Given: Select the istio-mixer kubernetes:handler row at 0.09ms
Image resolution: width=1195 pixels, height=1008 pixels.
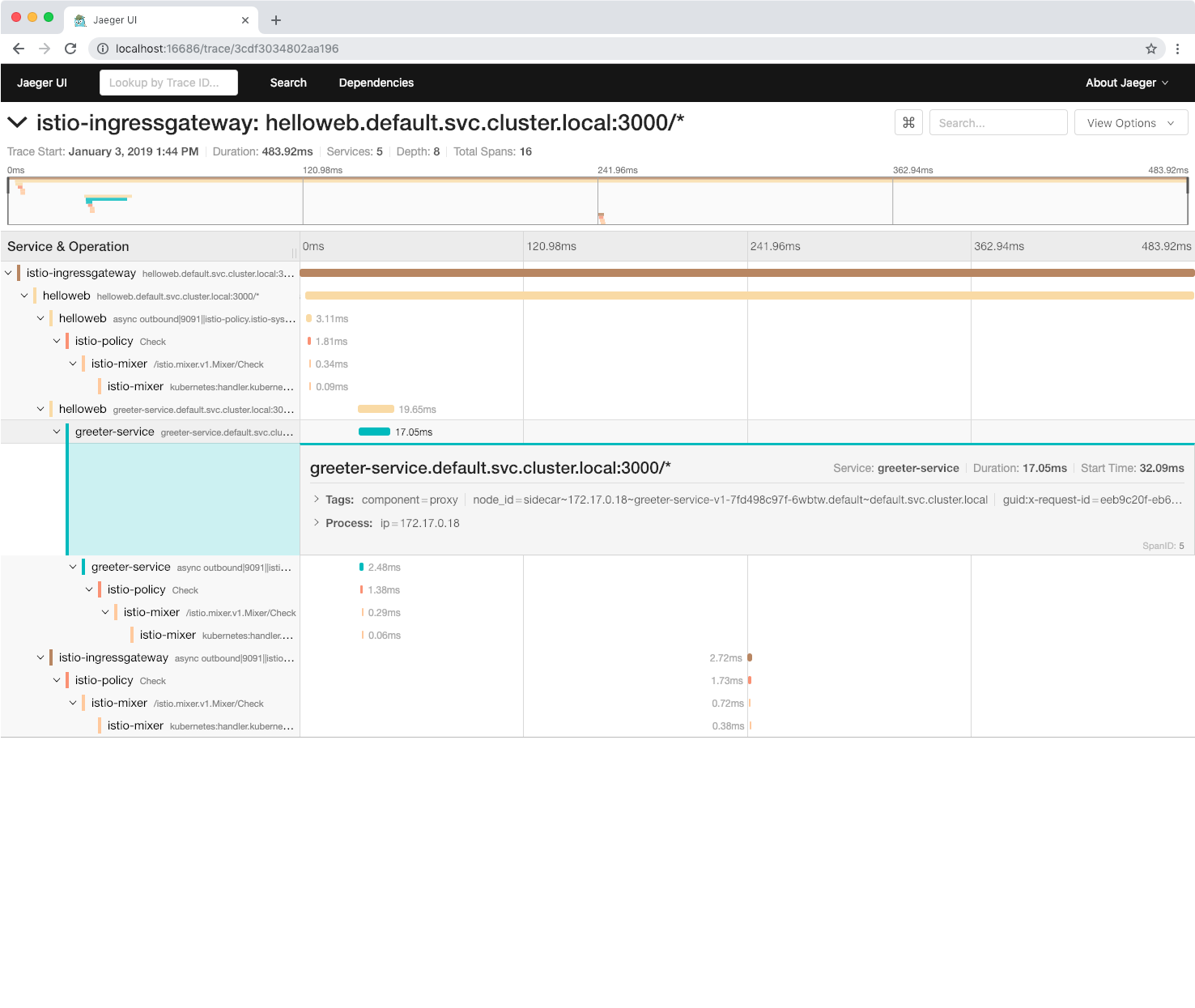Looking at the screenshot, I should [x=597, y=386].
